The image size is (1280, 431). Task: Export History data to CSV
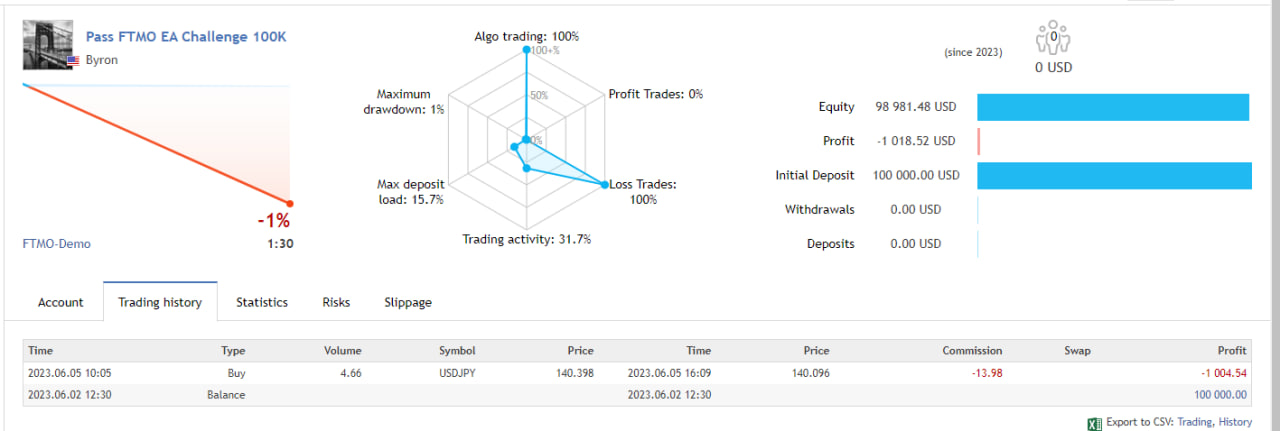pyautogui.click(x=1235, y=423)
